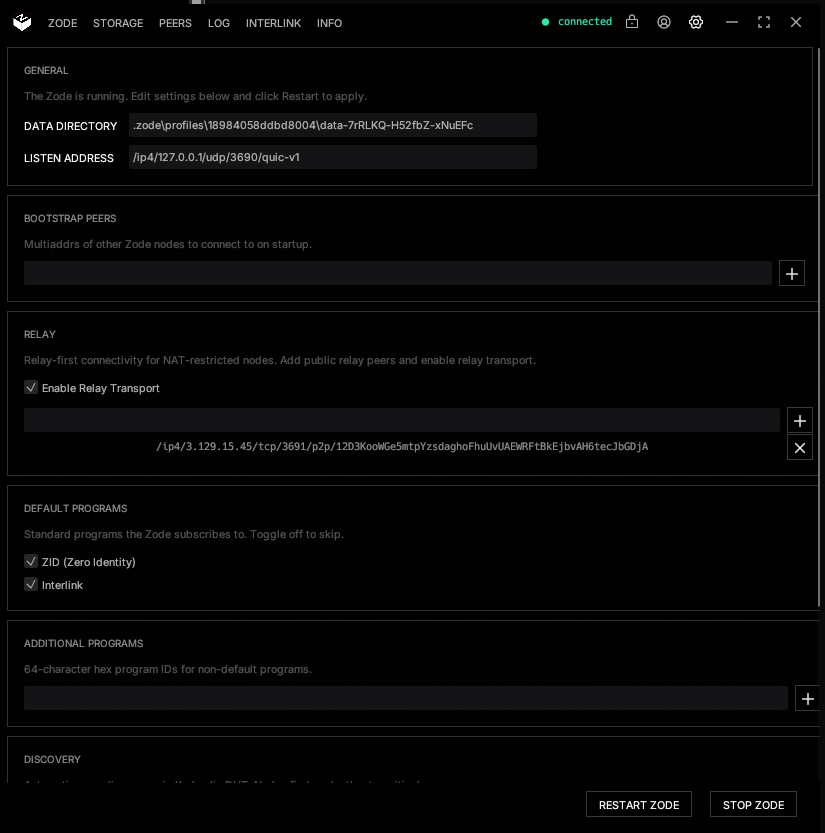Click 'The Zode is running' status message
The image size is (825, 833).
(195, 96)
